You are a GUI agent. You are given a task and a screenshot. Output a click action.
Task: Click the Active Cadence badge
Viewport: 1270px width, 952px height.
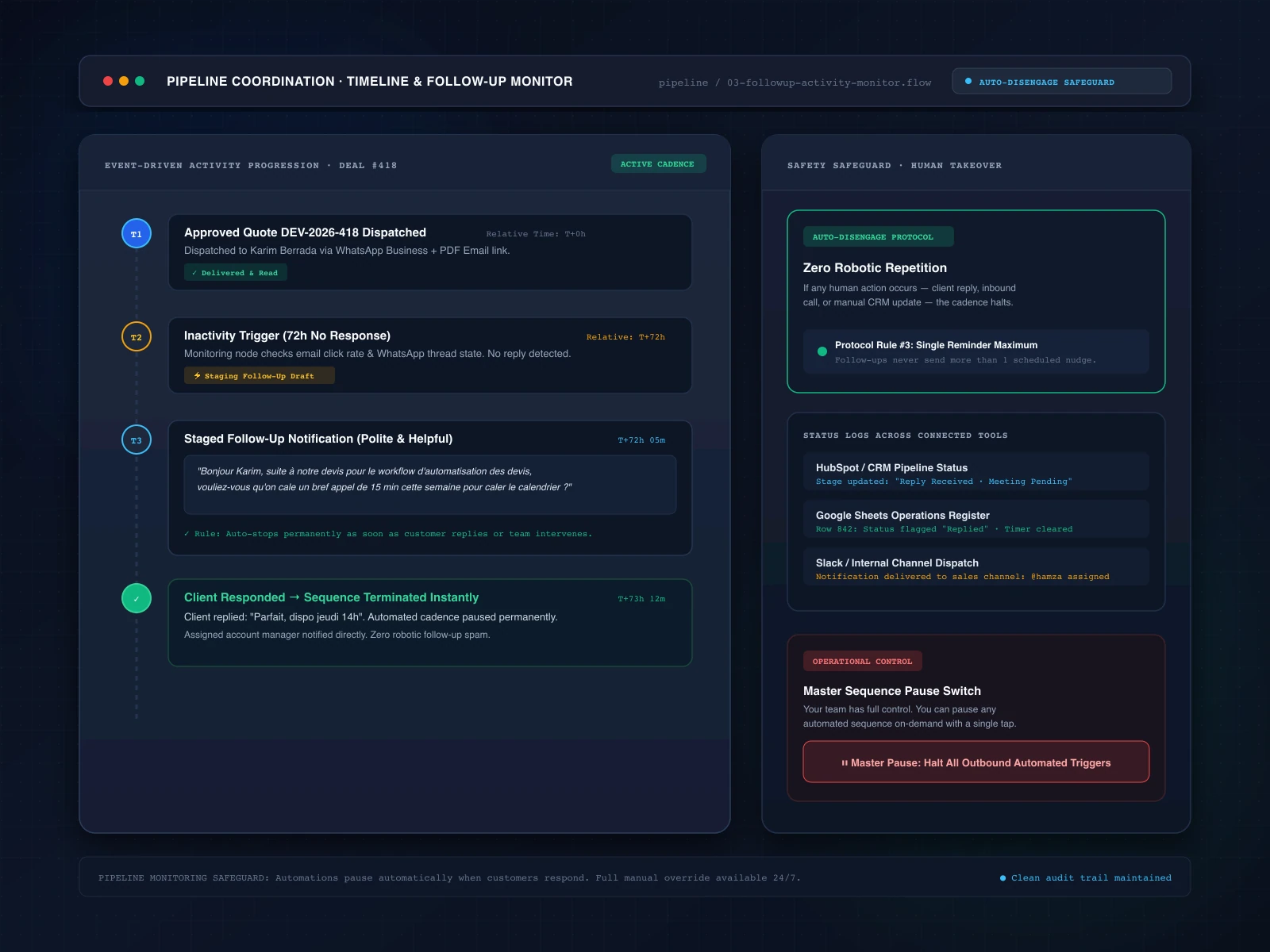coord(657,164)
